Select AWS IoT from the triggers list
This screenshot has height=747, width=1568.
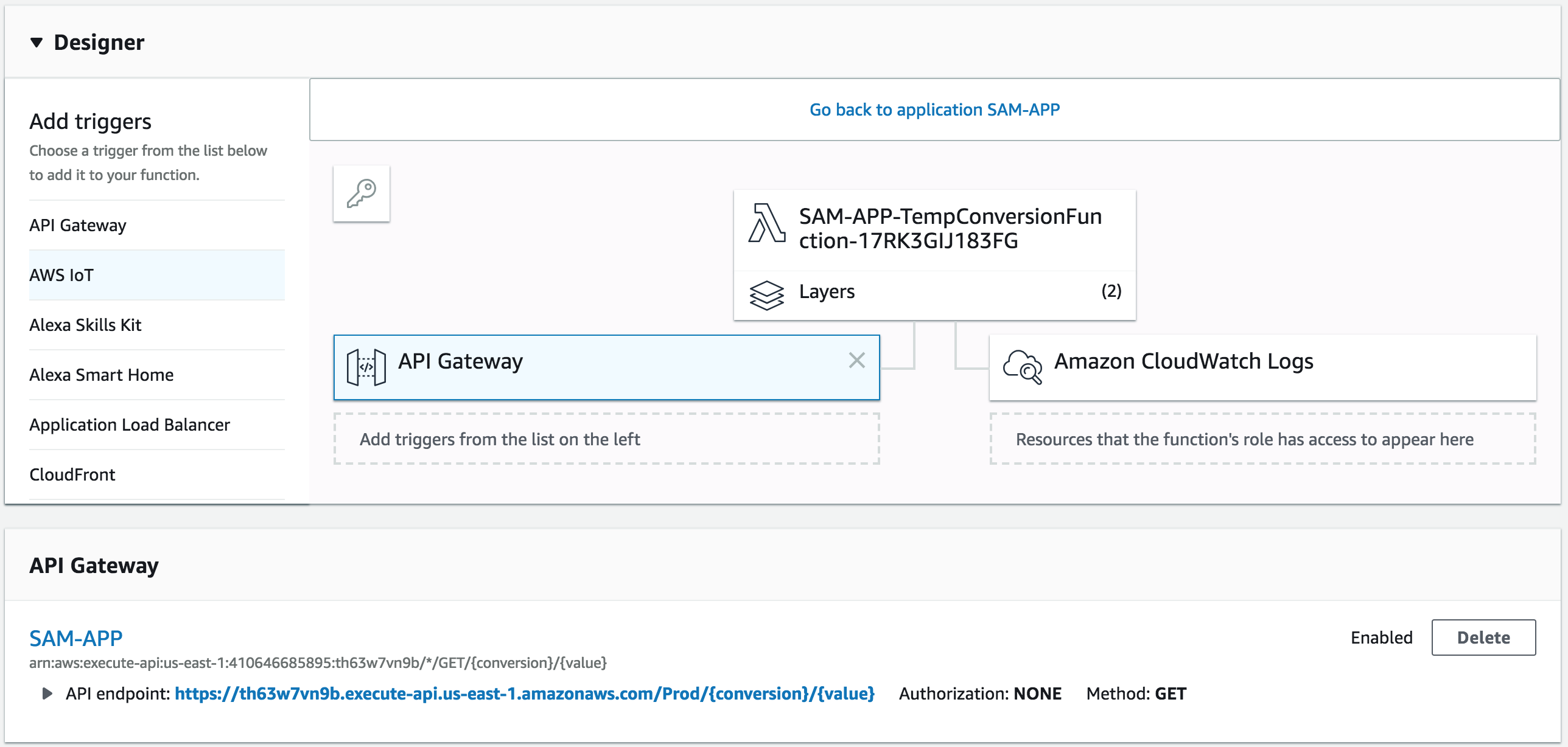61,274
